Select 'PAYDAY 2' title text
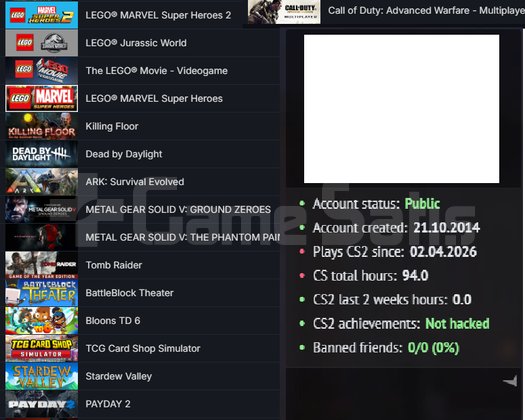The image size is (525, 420). tap(108, 404)
